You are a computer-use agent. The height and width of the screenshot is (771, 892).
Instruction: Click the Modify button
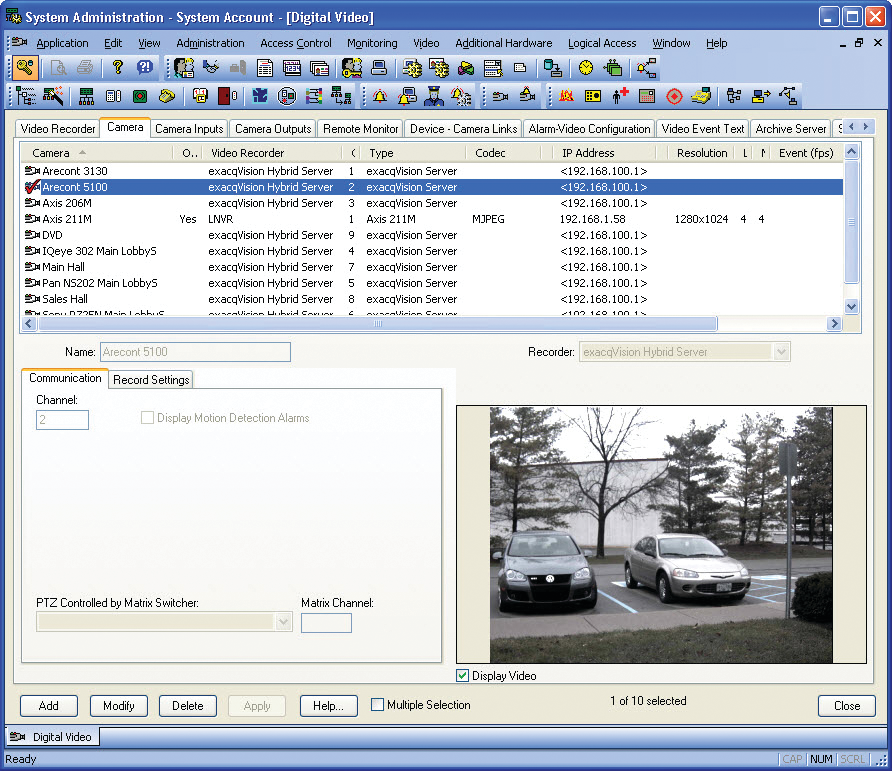pos(118,706)
